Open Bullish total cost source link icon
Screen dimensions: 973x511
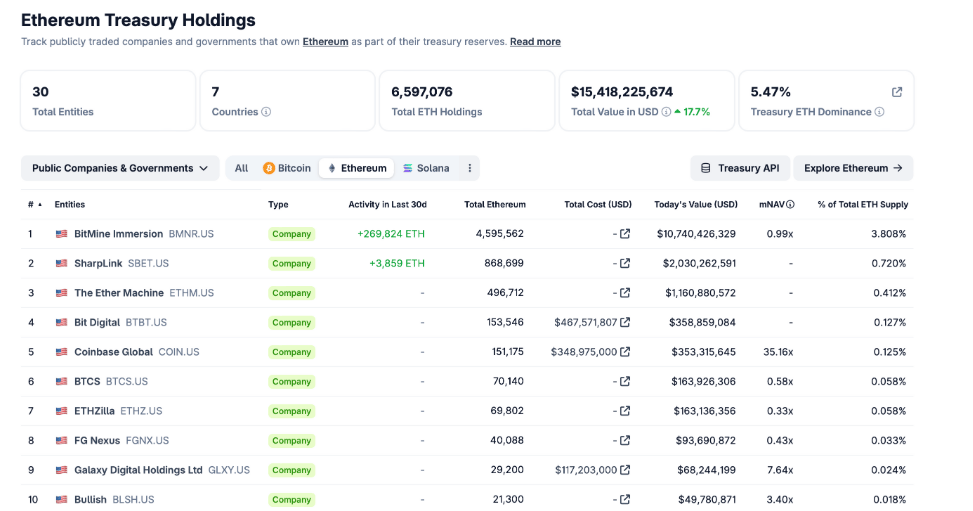tap(625, 499)
